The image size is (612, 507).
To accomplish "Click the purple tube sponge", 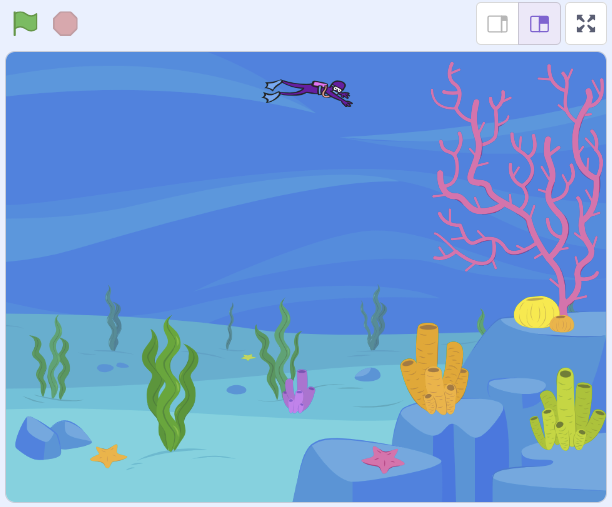I will 297,392.
